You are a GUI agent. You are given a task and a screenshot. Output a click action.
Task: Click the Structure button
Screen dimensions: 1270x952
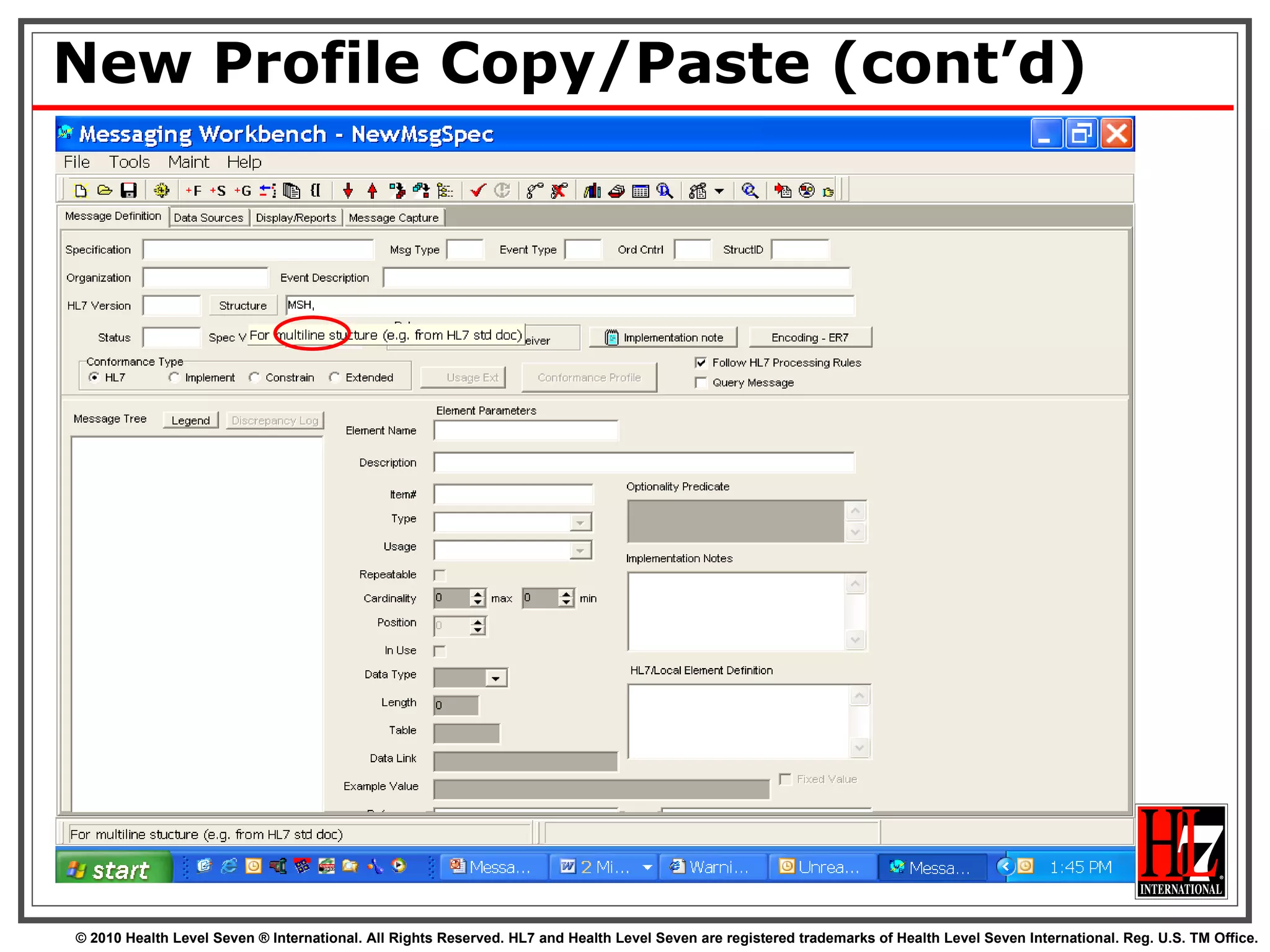pos(243,306)
